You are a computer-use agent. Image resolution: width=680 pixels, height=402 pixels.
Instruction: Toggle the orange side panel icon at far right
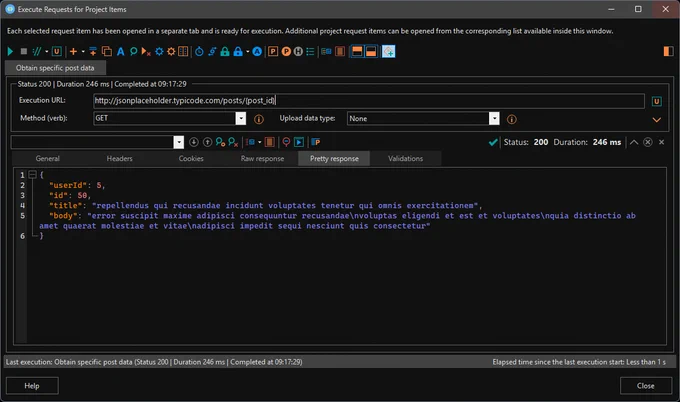coord(668,51)
